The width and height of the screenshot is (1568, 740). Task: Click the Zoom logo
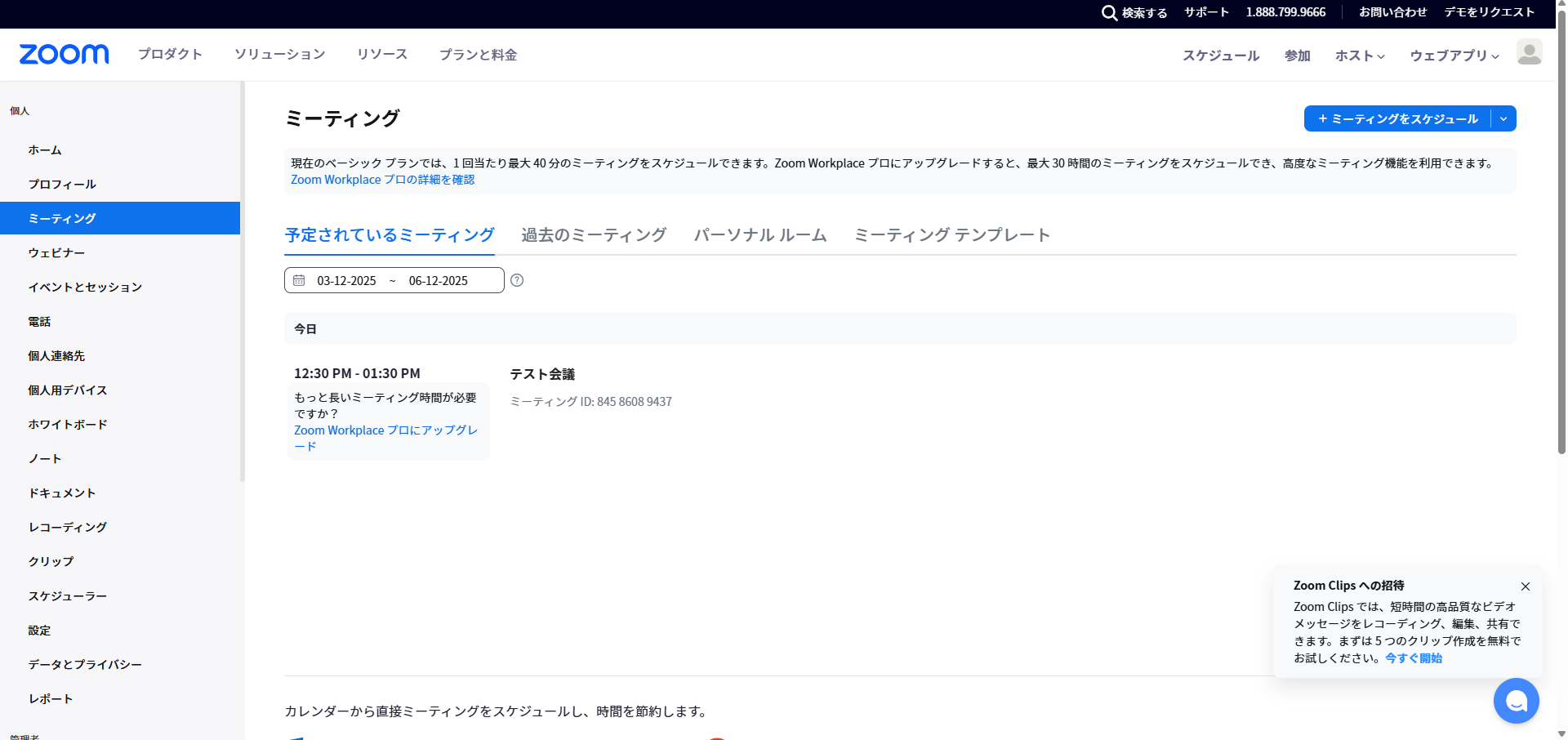click(64, 54)
